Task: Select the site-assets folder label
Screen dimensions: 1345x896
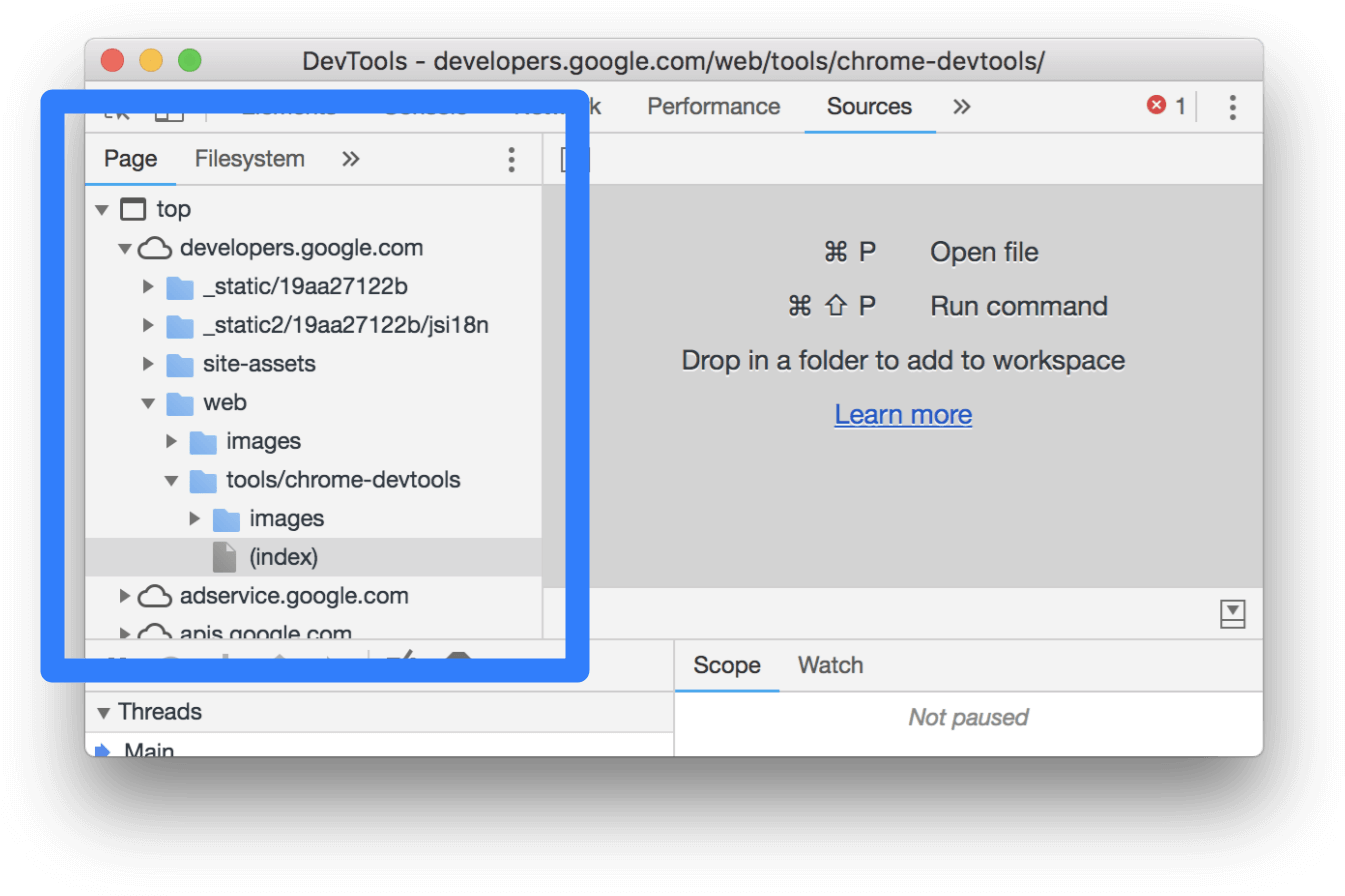Action: [x=259, y=364]
